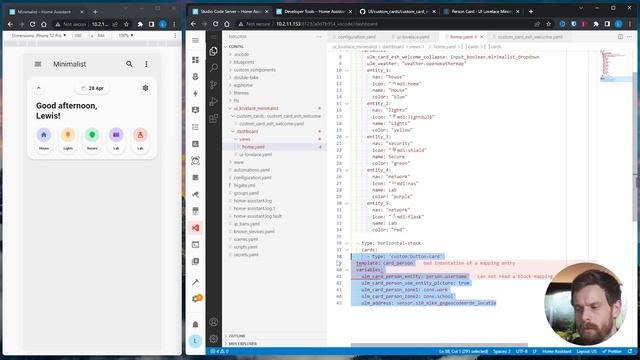Open Explorer panel more actions menu

(x=319, y=37)
